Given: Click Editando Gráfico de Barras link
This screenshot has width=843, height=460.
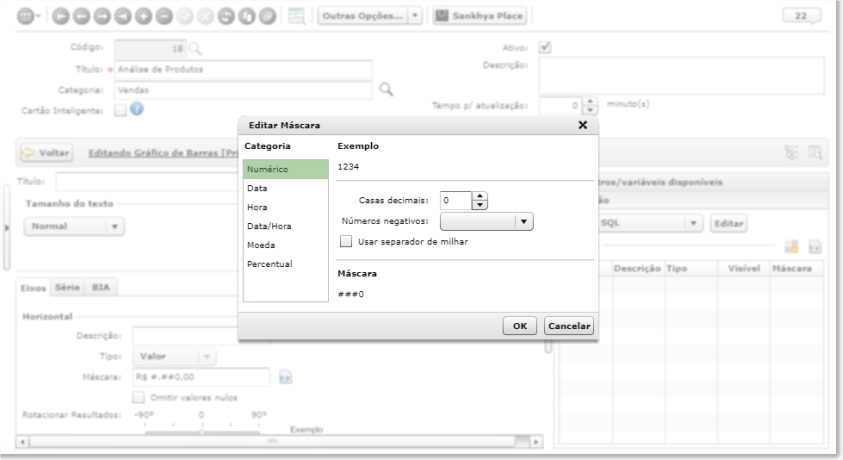Looking at the screenshot, I should click(x=163, y=153).
